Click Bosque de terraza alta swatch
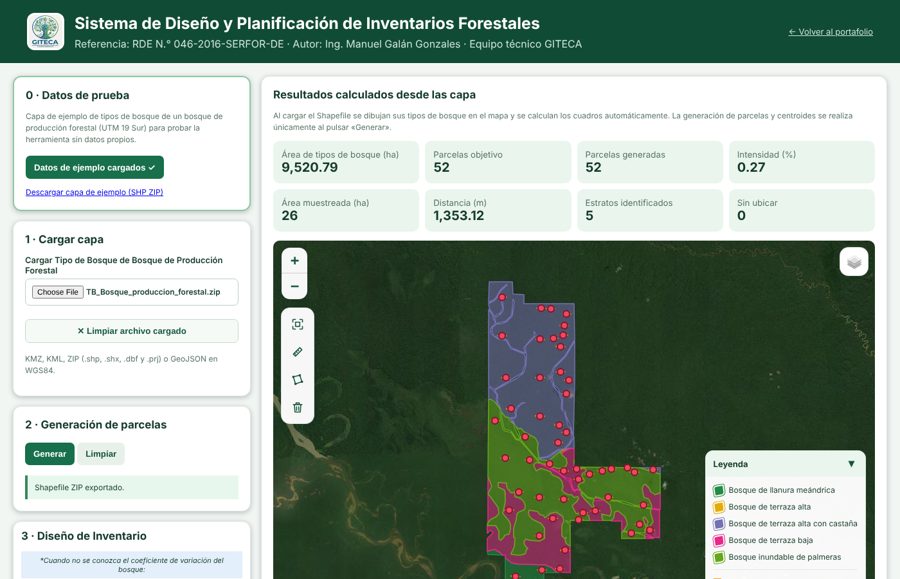 pyautogui.click(x=719, y=507)
